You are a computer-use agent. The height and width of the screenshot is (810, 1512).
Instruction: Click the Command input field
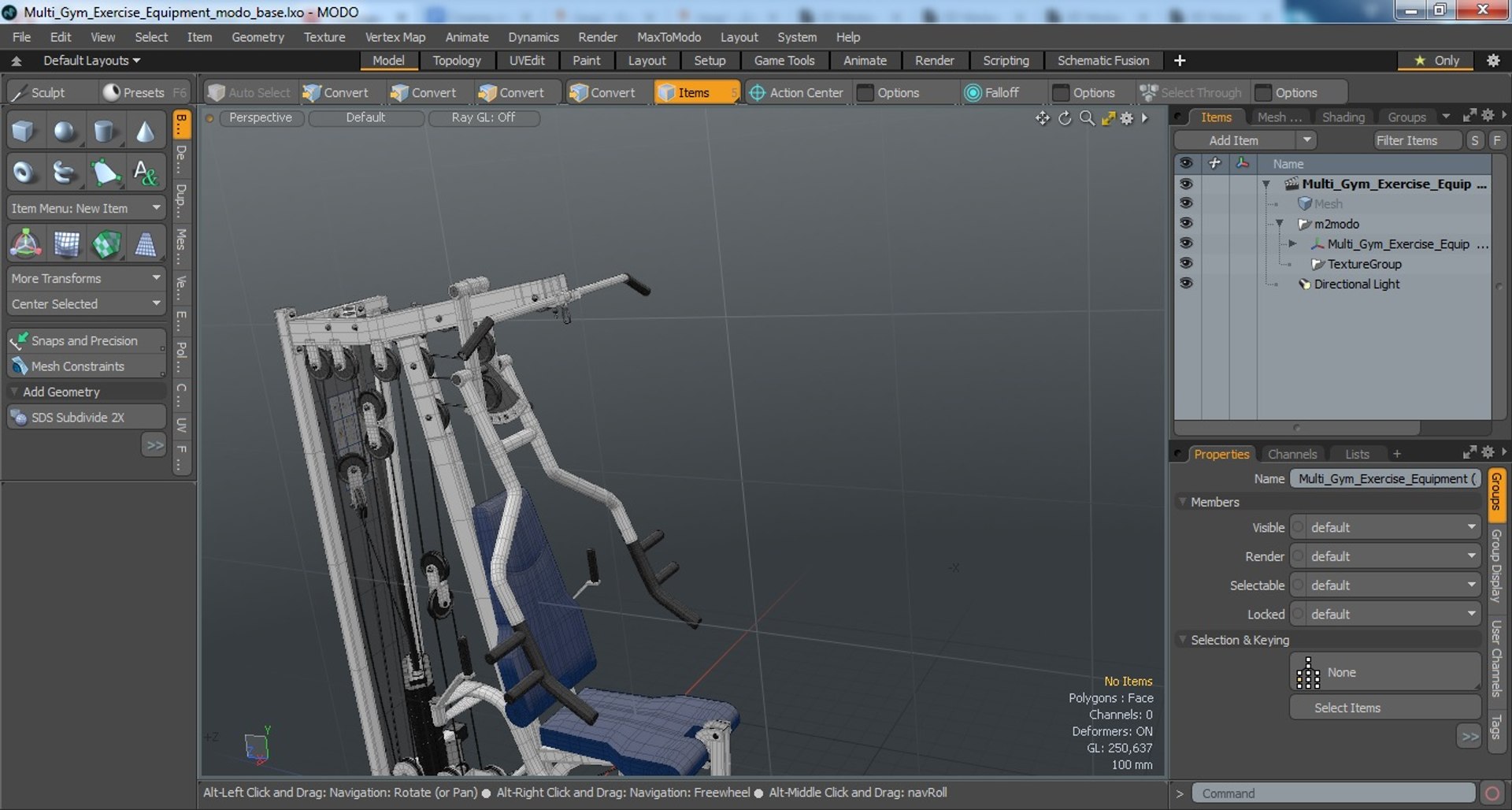pos(1333,793)
